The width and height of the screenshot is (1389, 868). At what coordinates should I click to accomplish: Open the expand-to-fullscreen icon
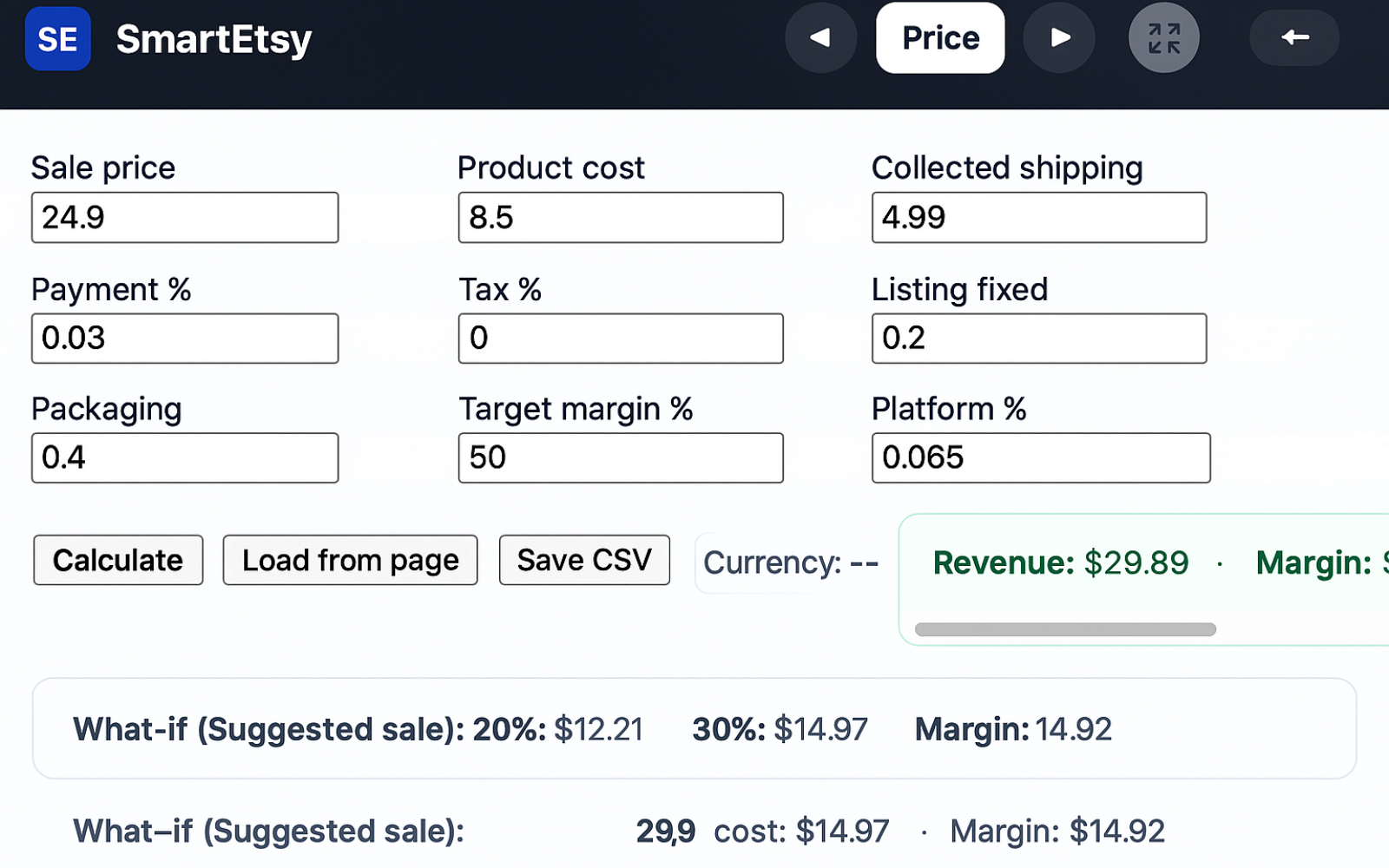coord(1164,38)
